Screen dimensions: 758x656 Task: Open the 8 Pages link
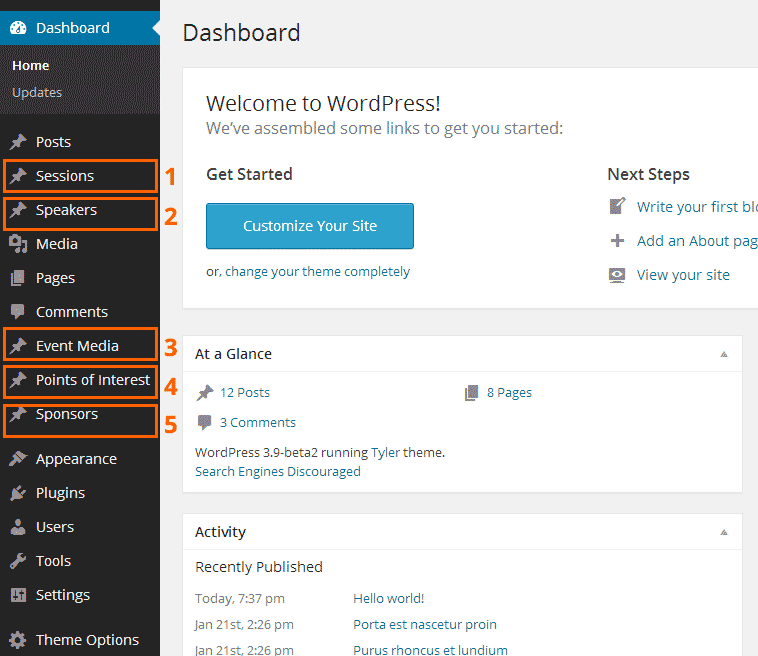pyautogui.click(x=509, y=393)
